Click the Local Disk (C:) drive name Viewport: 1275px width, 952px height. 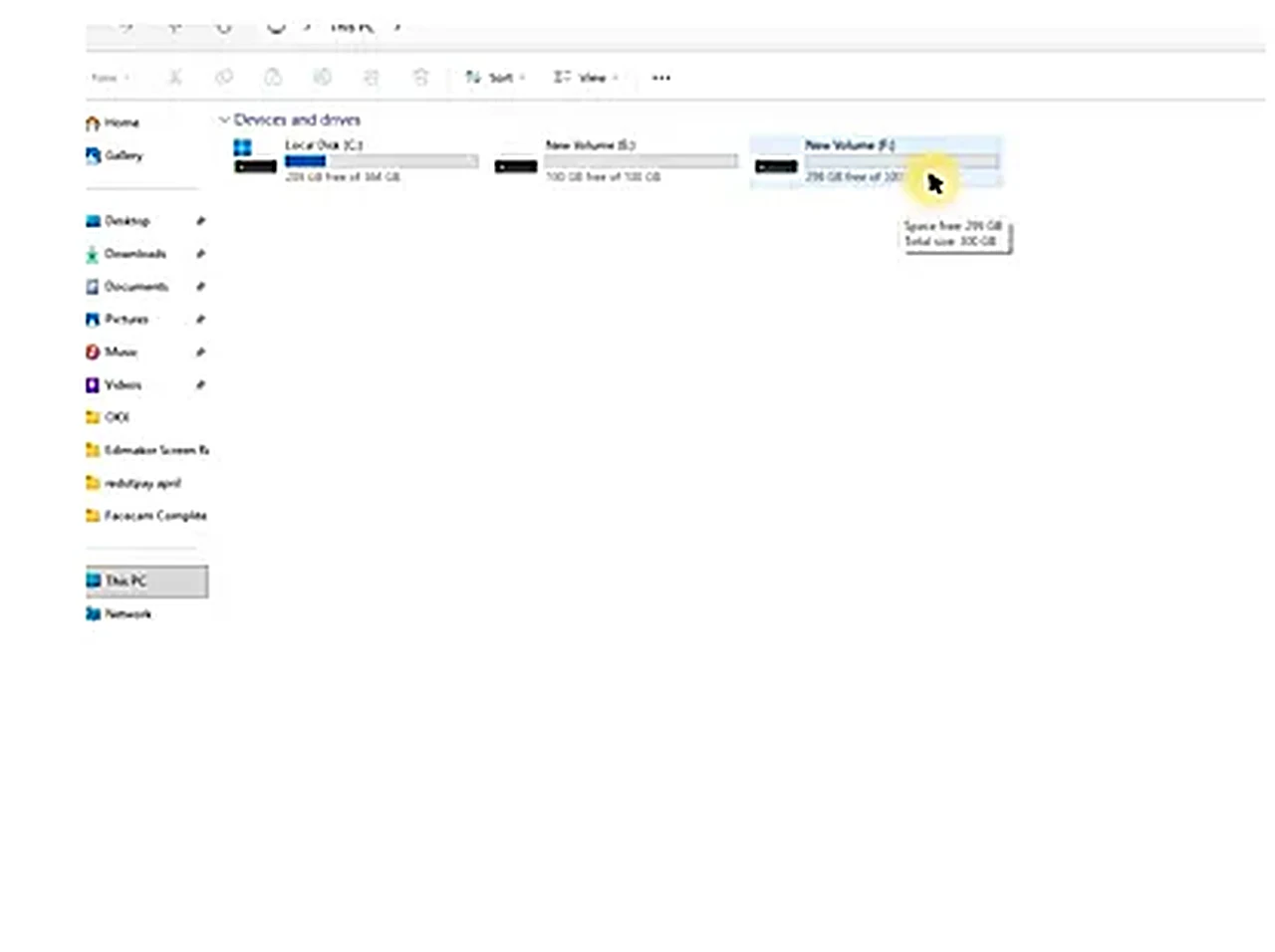324,145
